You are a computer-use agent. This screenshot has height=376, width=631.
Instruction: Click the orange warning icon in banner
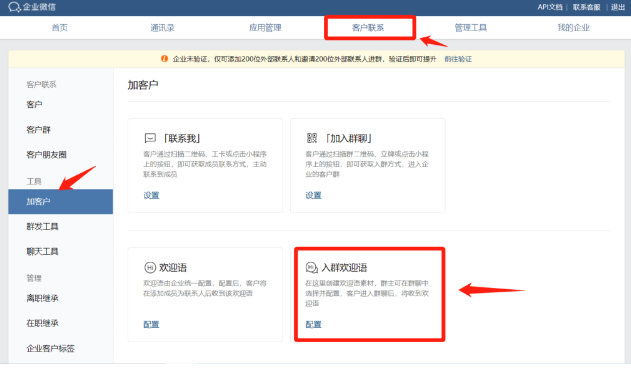[x=164, y=59]
